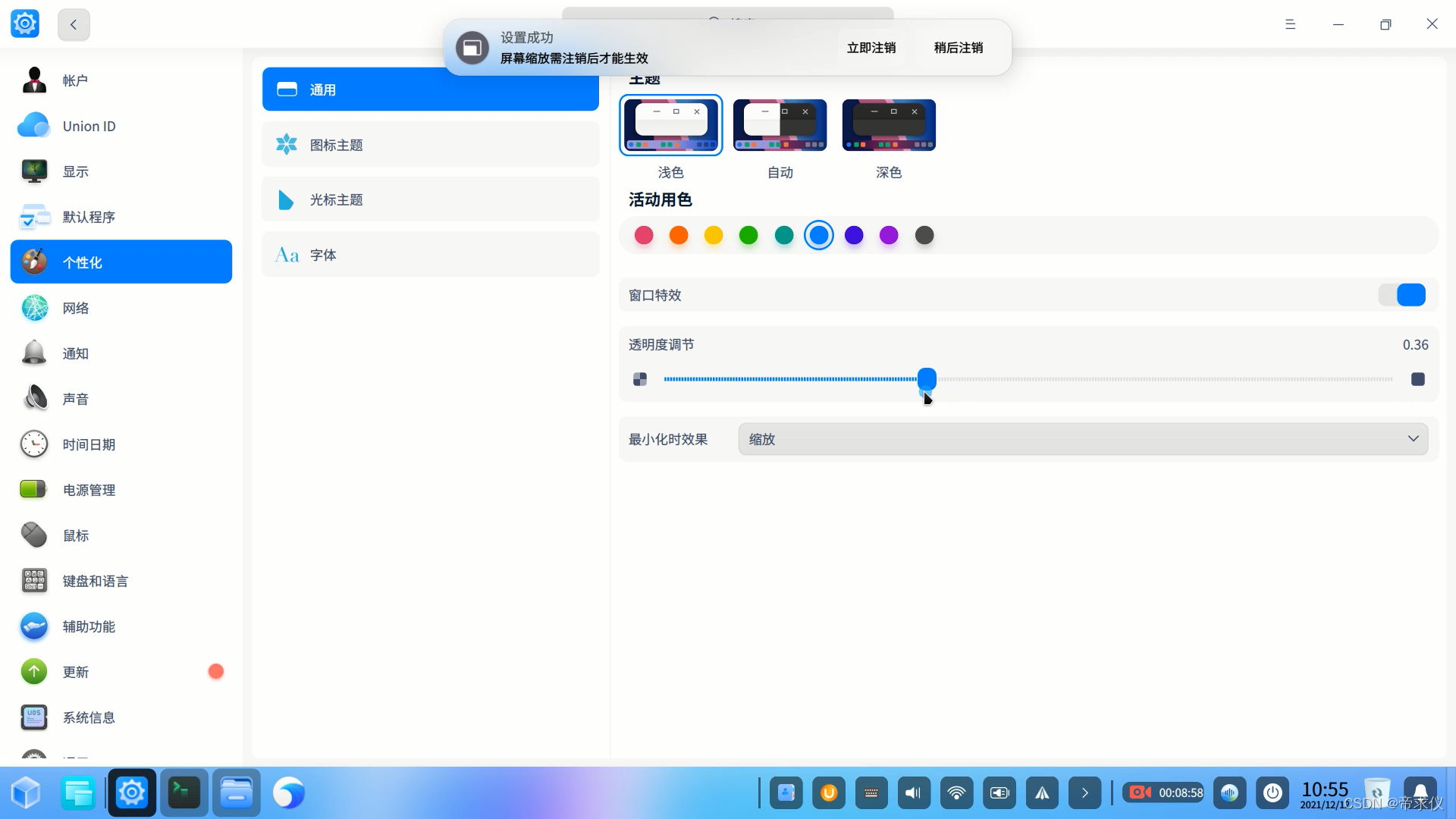This screenshot has width=1456, height=819.
Task: Click the Network (网络) globe icon
Action: click(x=34, y=308)
